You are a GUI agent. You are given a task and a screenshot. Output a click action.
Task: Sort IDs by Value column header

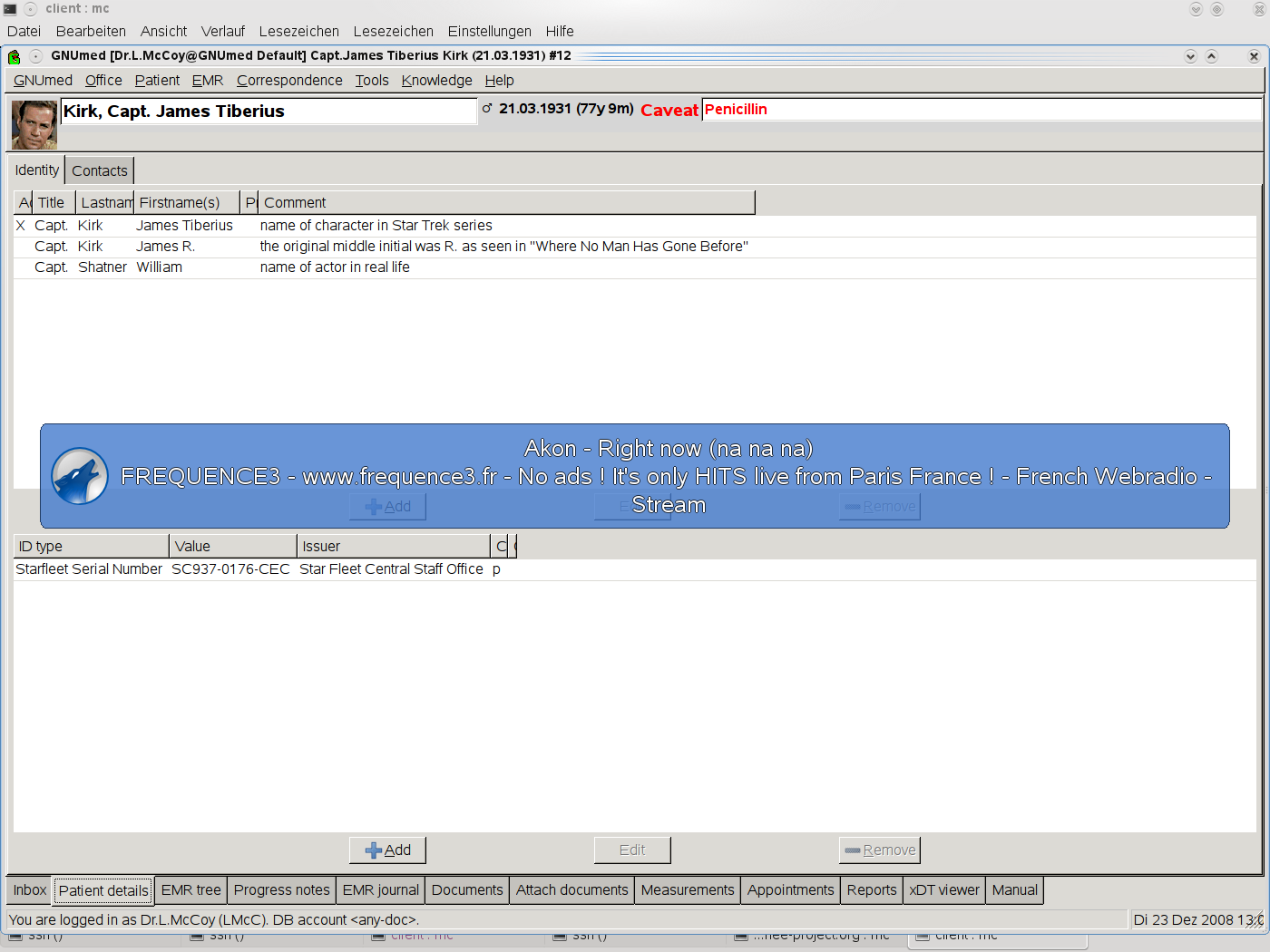coord(233,546)
